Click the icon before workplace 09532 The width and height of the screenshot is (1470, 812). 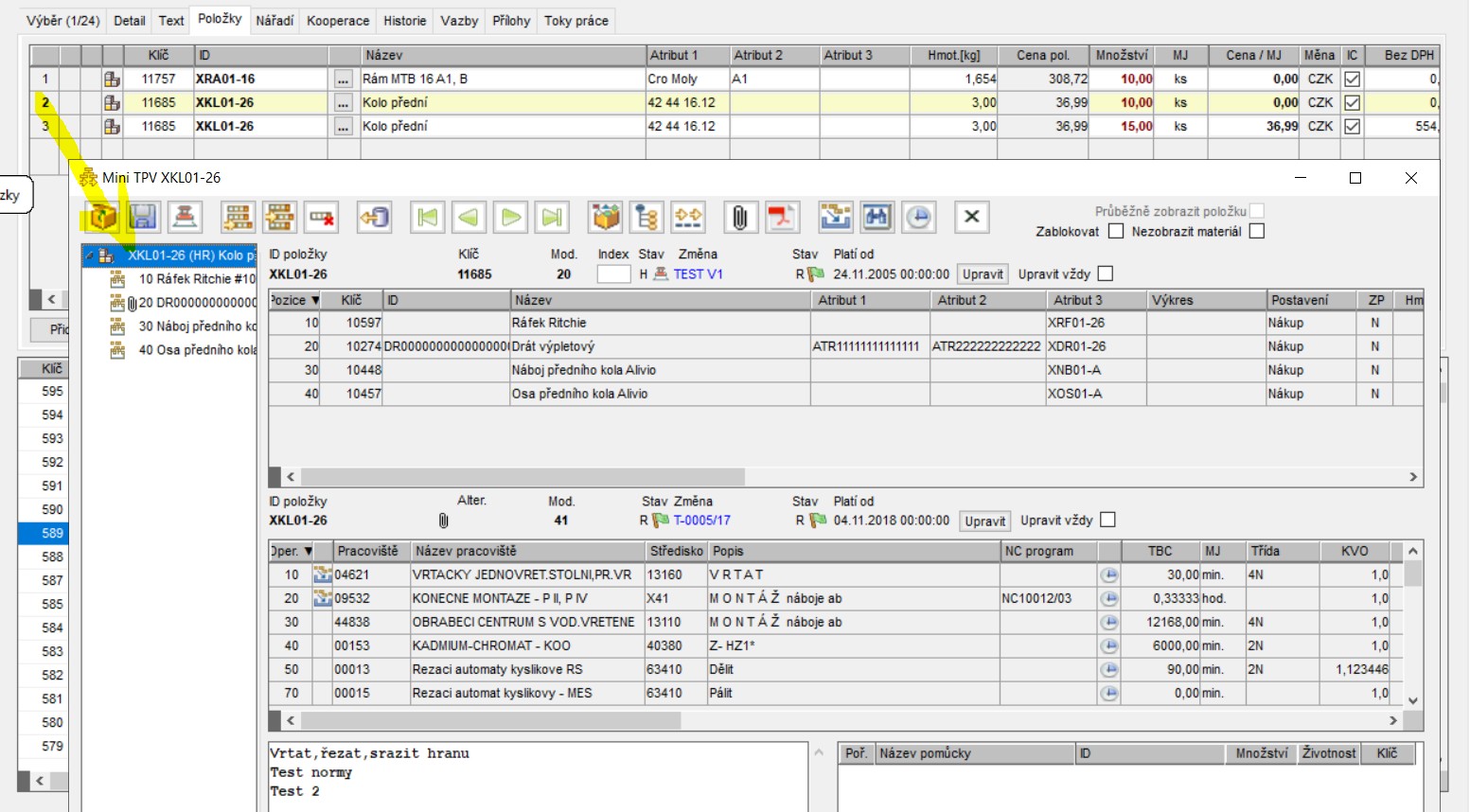pyautogui.click(x=323, y=598)
